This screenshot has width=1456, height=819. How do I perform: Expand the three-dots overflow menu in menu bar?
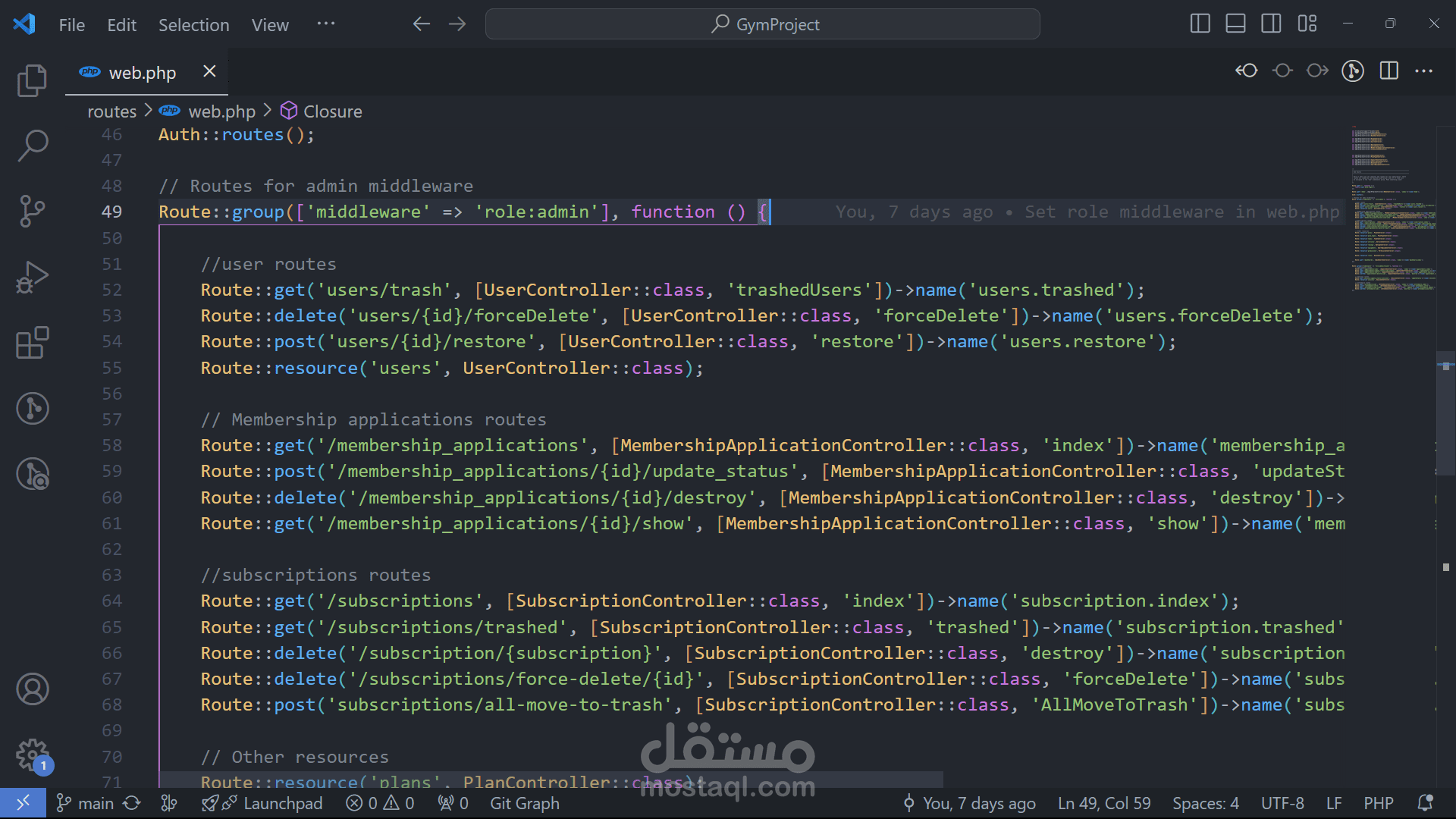(x=326, y=24)
